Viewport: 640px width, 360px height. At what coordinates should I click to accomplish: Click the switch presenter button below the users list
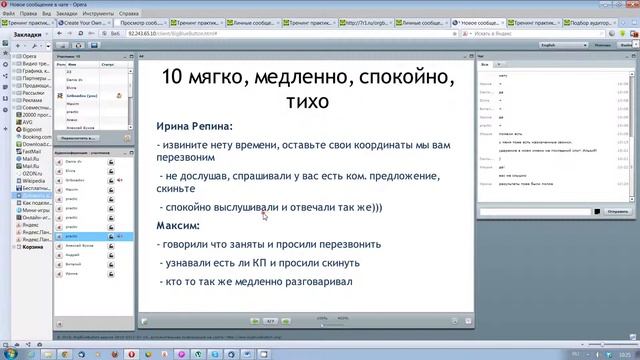pos(78,138)
